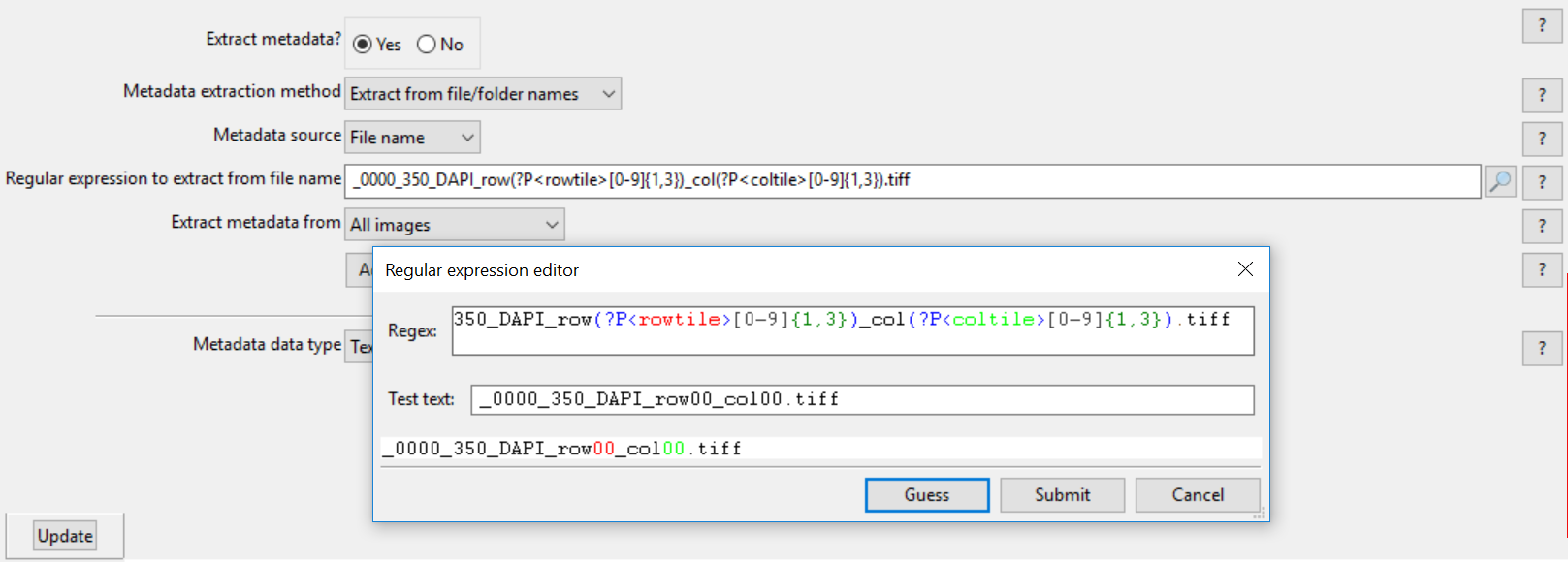Click into the Regex editor field
The height and width of the screenshot is (562, 1568).
(852, 331)
